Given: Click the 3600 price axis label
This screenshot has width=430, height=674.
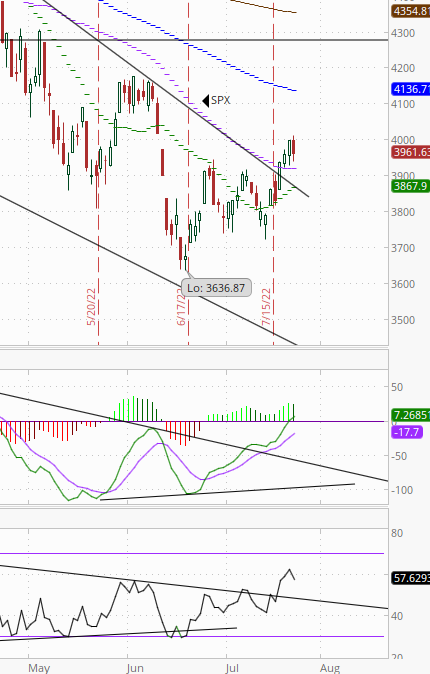Looking at the screenshot, I should [x=403, y=284].
